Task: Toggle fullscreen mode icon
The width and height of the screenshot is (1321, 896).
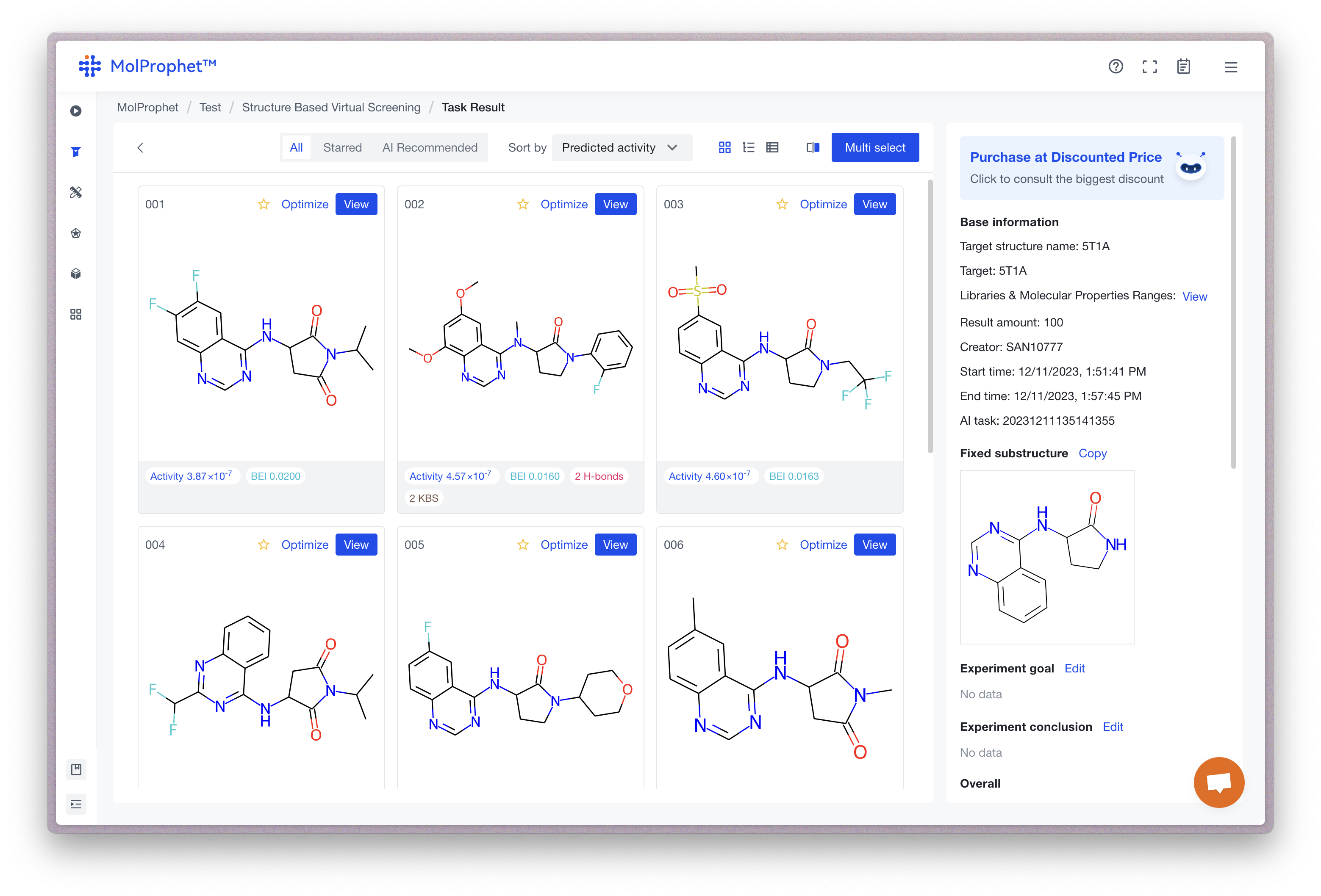Action: coord(1149,66)
